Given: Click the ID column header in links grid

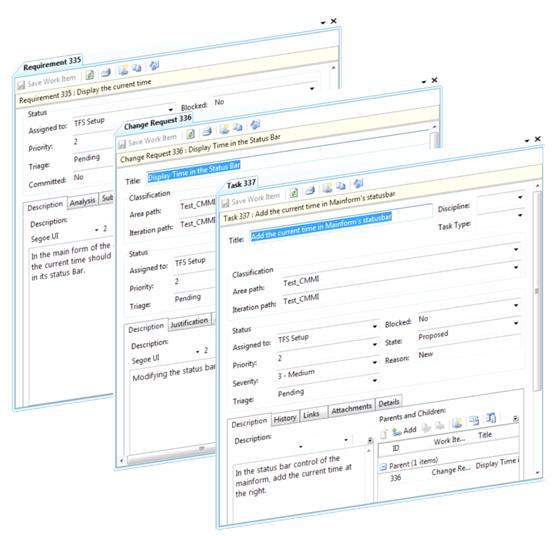Looking at the screenshot, I should pos(396,449).
